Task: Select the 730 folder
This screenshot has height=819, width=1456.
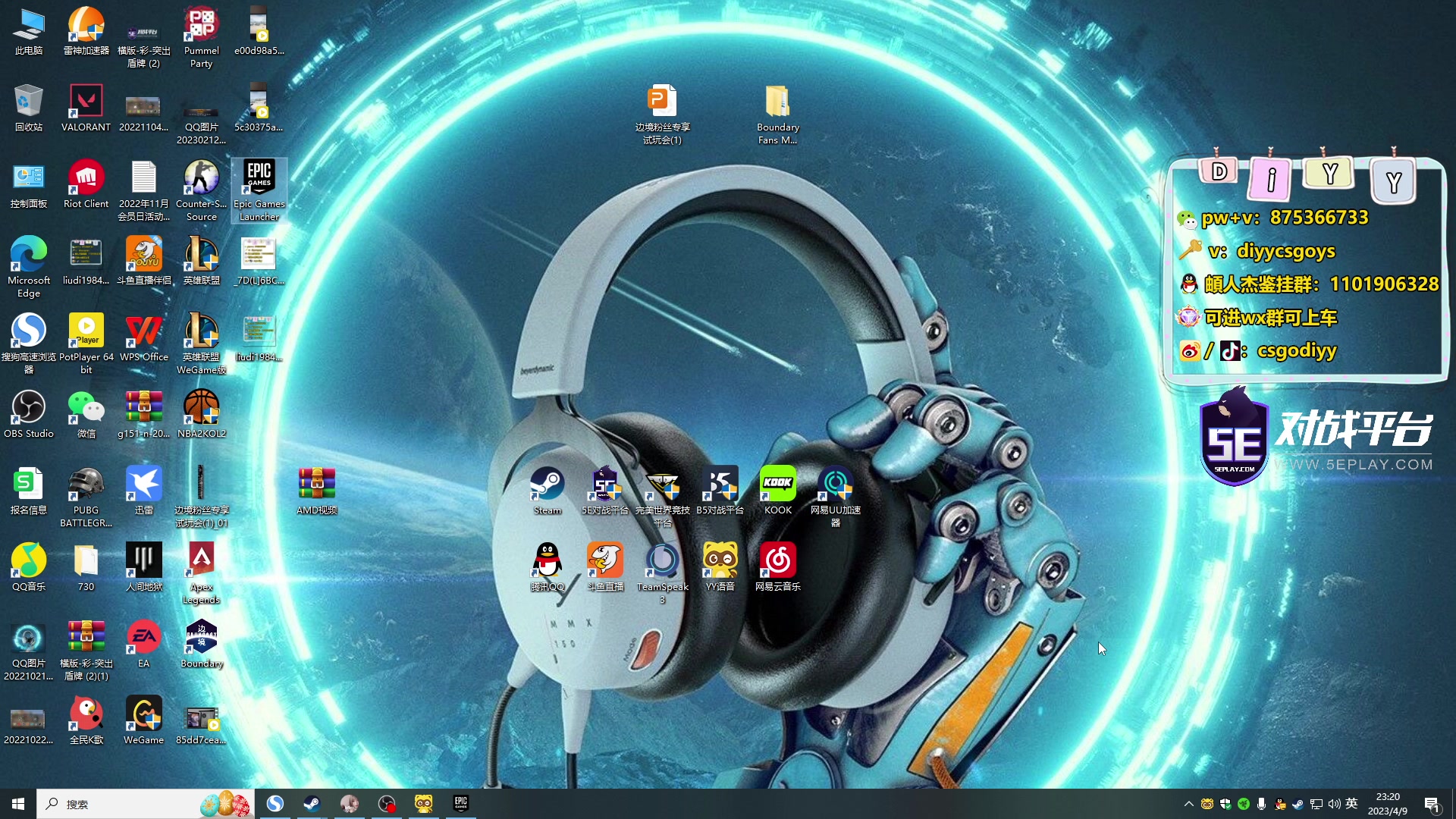Action: click(x=86, y=566)
